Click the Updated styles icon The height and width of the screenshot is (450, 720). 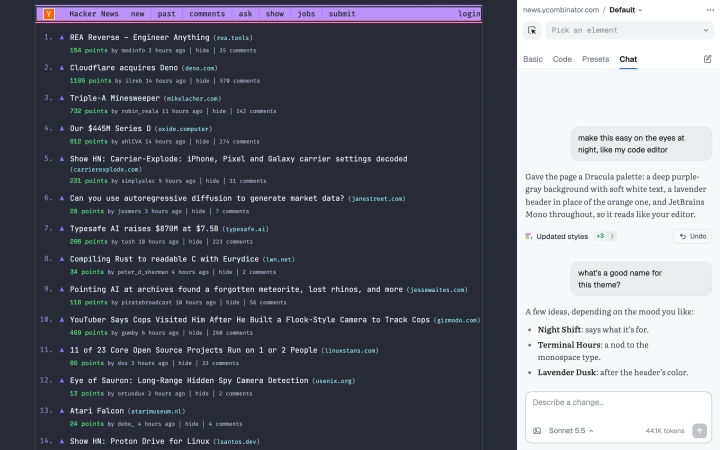[529, 236]
